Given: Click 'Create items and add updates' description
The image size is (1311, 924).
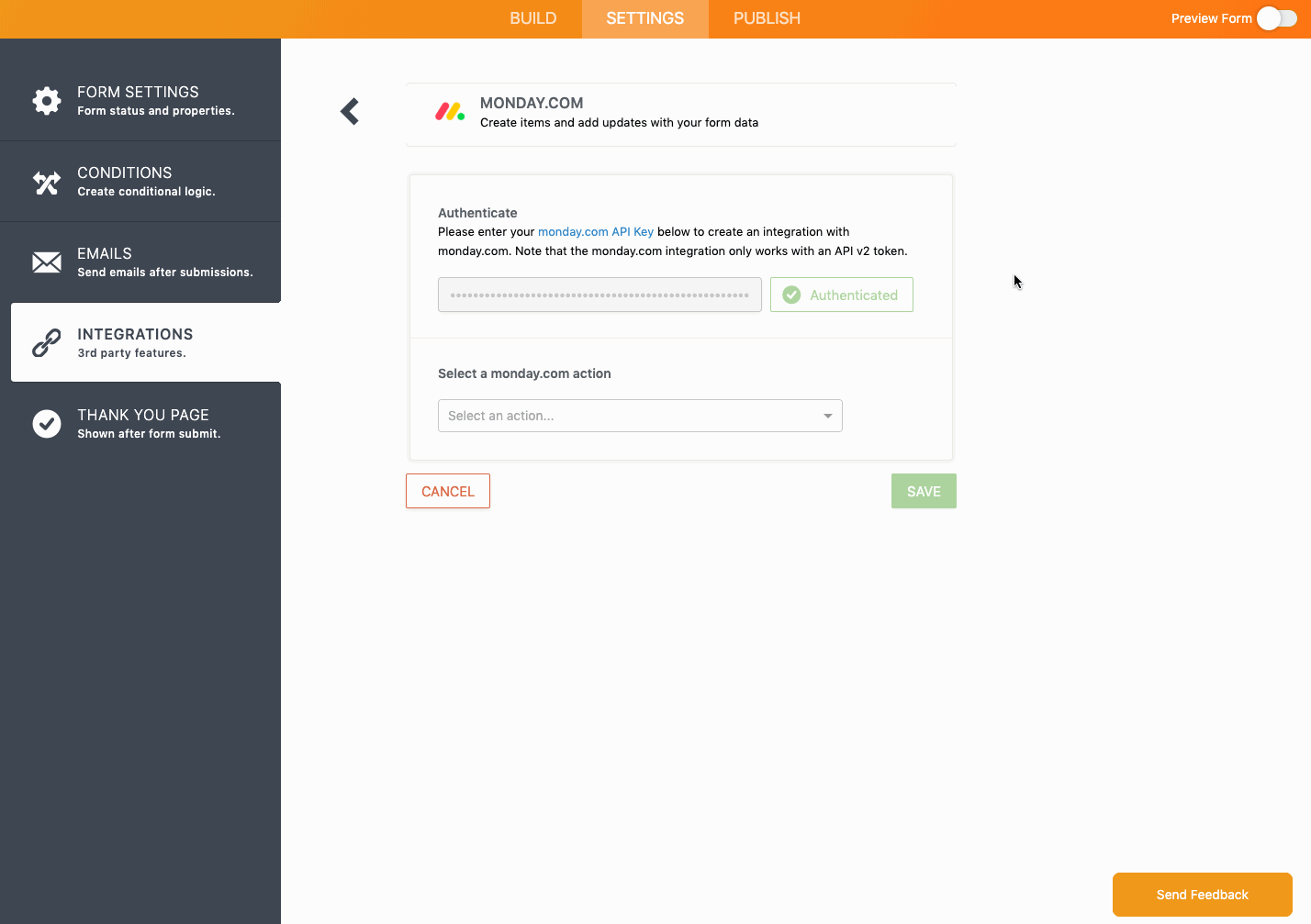Looking at the screenshot, I should click(x=619, y=123).
